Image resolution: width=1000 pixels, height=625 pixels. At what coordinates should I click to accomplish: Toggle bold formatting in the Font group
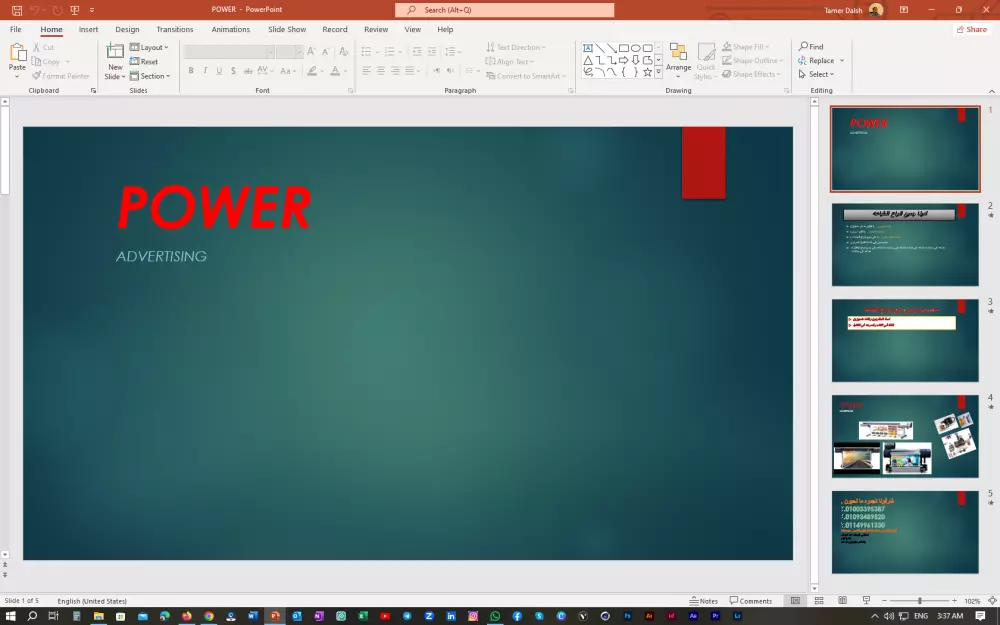click(x=191, y=71)
